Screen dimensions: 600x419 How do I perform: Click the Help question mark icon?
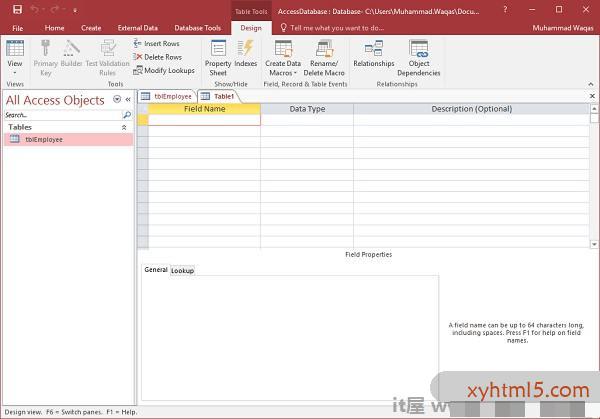[505, 10]
